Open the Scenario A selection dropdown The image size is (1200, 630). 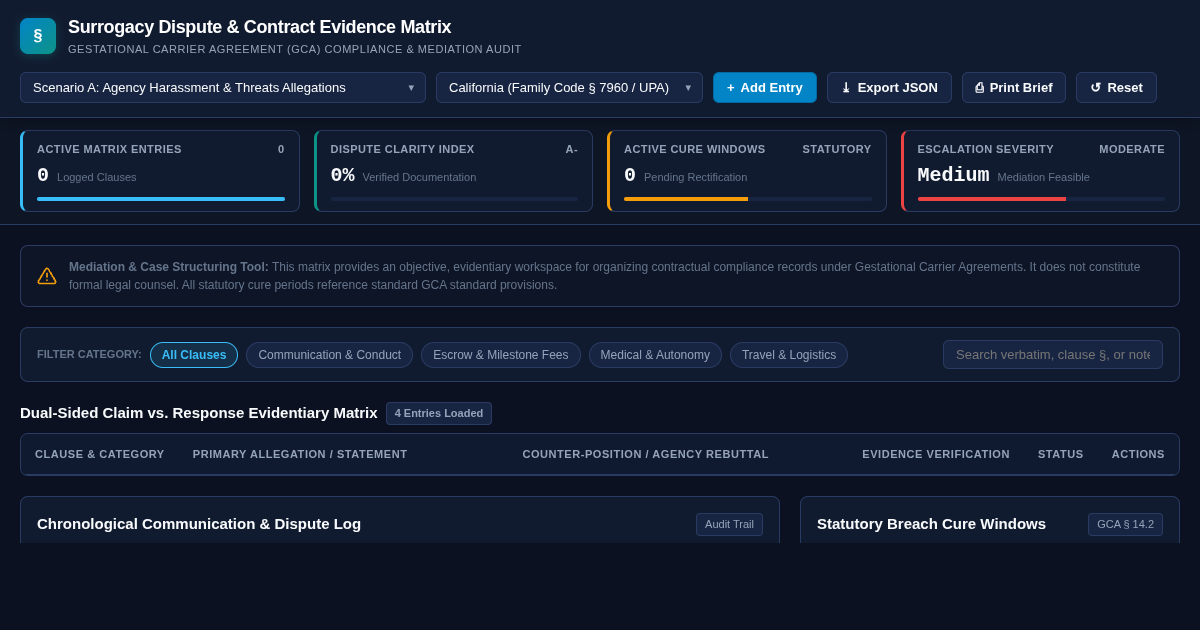223,88
